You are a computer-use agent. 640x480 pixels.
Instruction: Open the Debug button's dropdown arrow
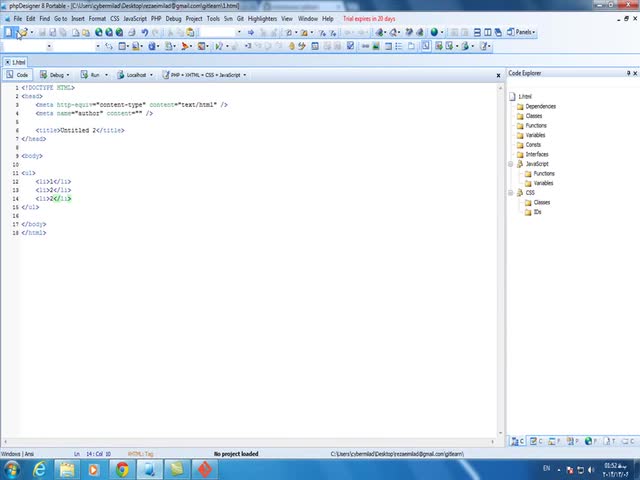68,75
